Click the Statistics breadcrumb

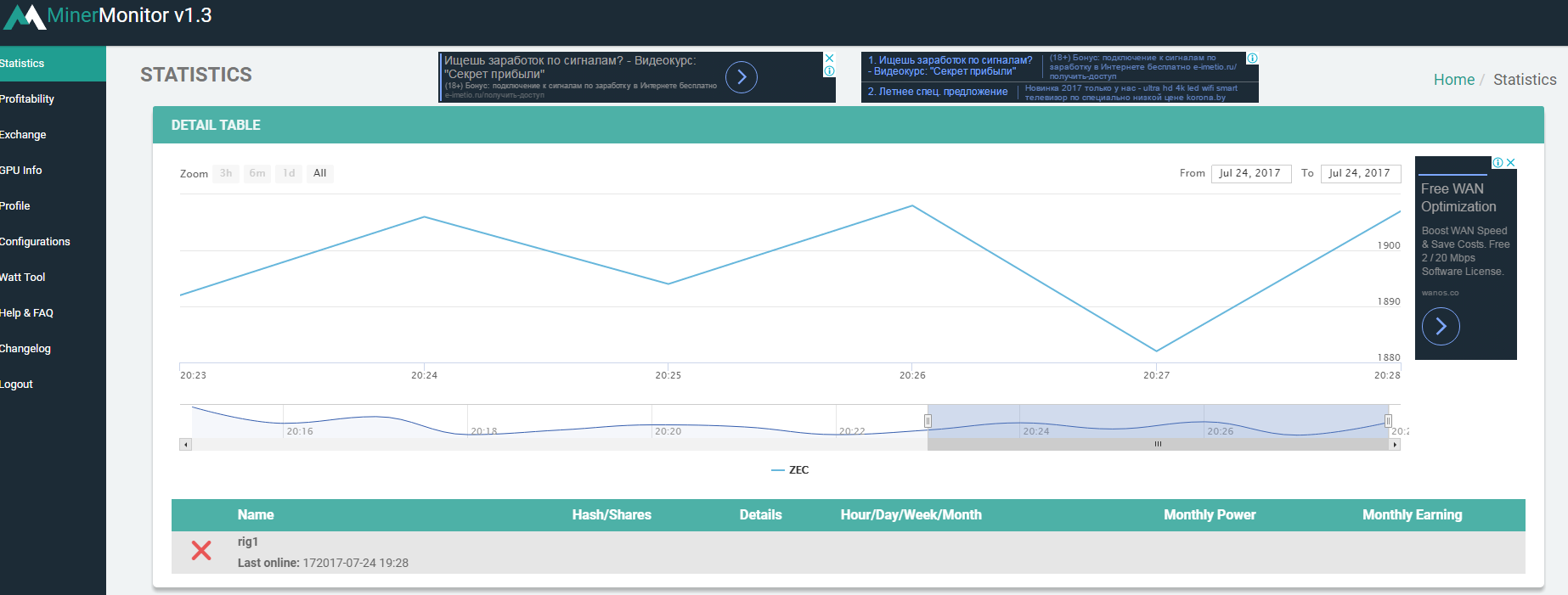click(1525, 80)
